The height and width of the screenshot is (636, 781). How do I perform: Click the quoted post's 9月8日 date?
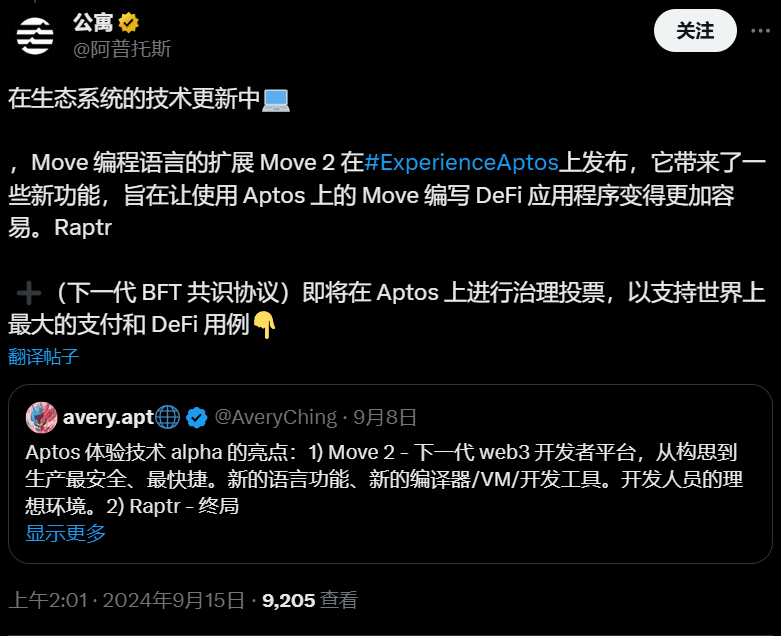click(x=385, y=417)
